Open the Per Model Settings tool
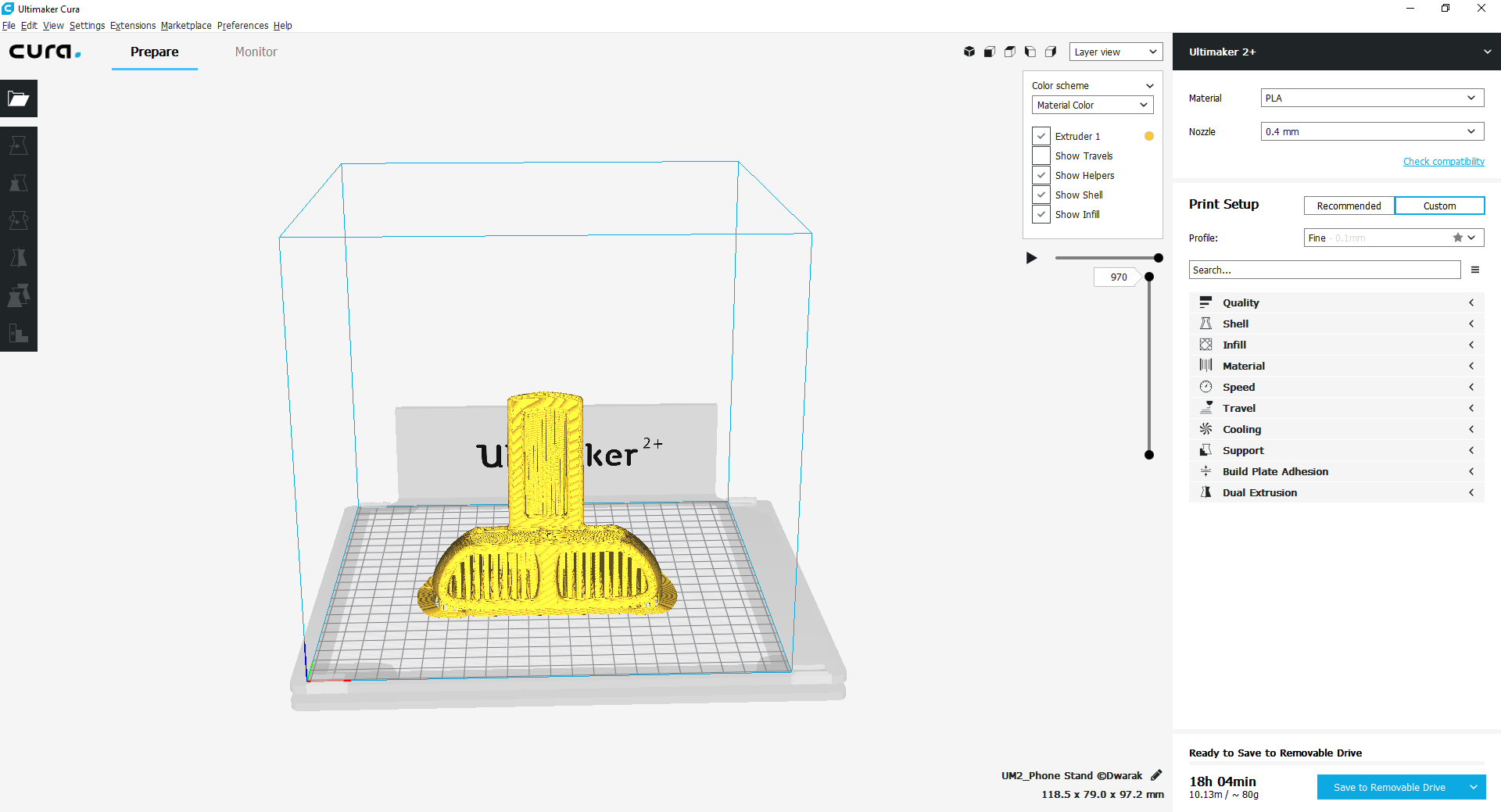Screen dimensions: 1501x812 click(19, 295)
